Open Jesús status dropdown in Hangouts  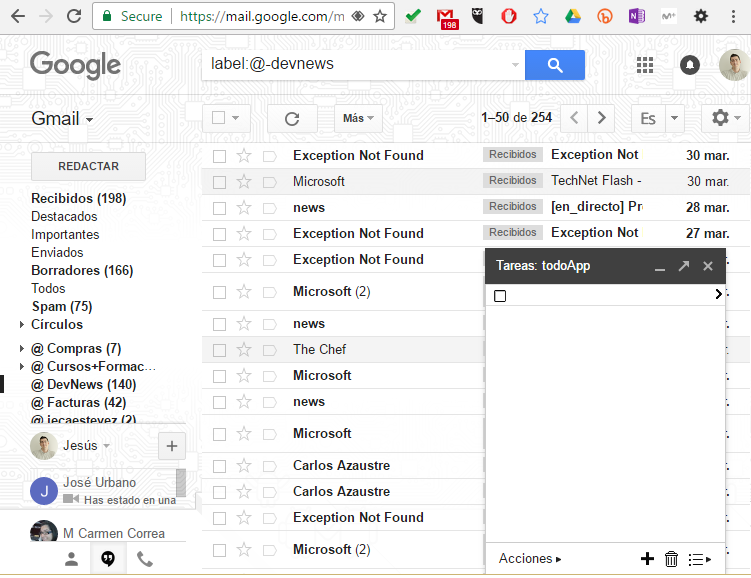click(106, 446)
